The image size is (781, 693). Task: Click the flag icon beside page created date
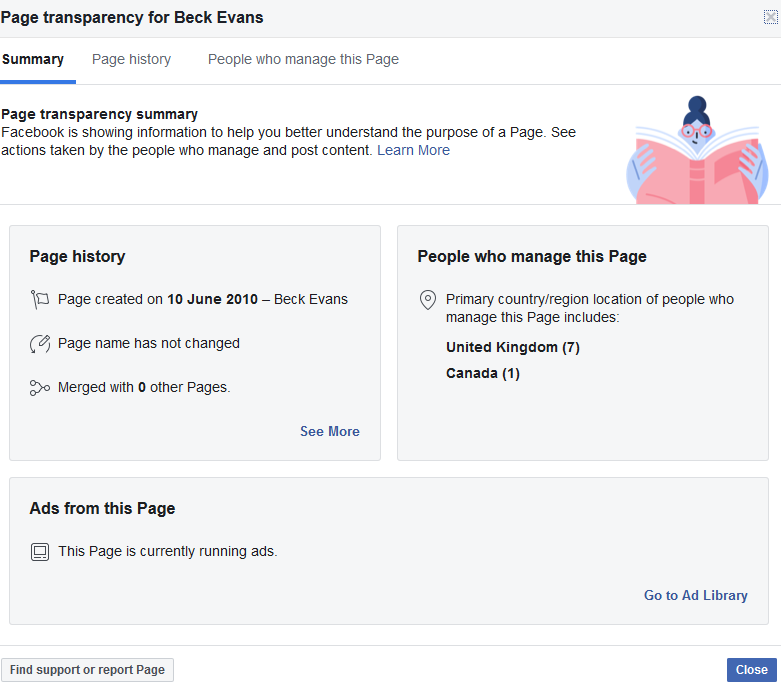[x=40, y=299]
